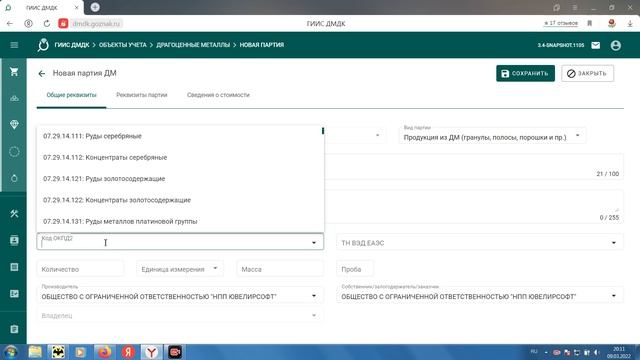Click the GIIS DMDK logo icon
640x360 pixels.
(x=43, y=45)
